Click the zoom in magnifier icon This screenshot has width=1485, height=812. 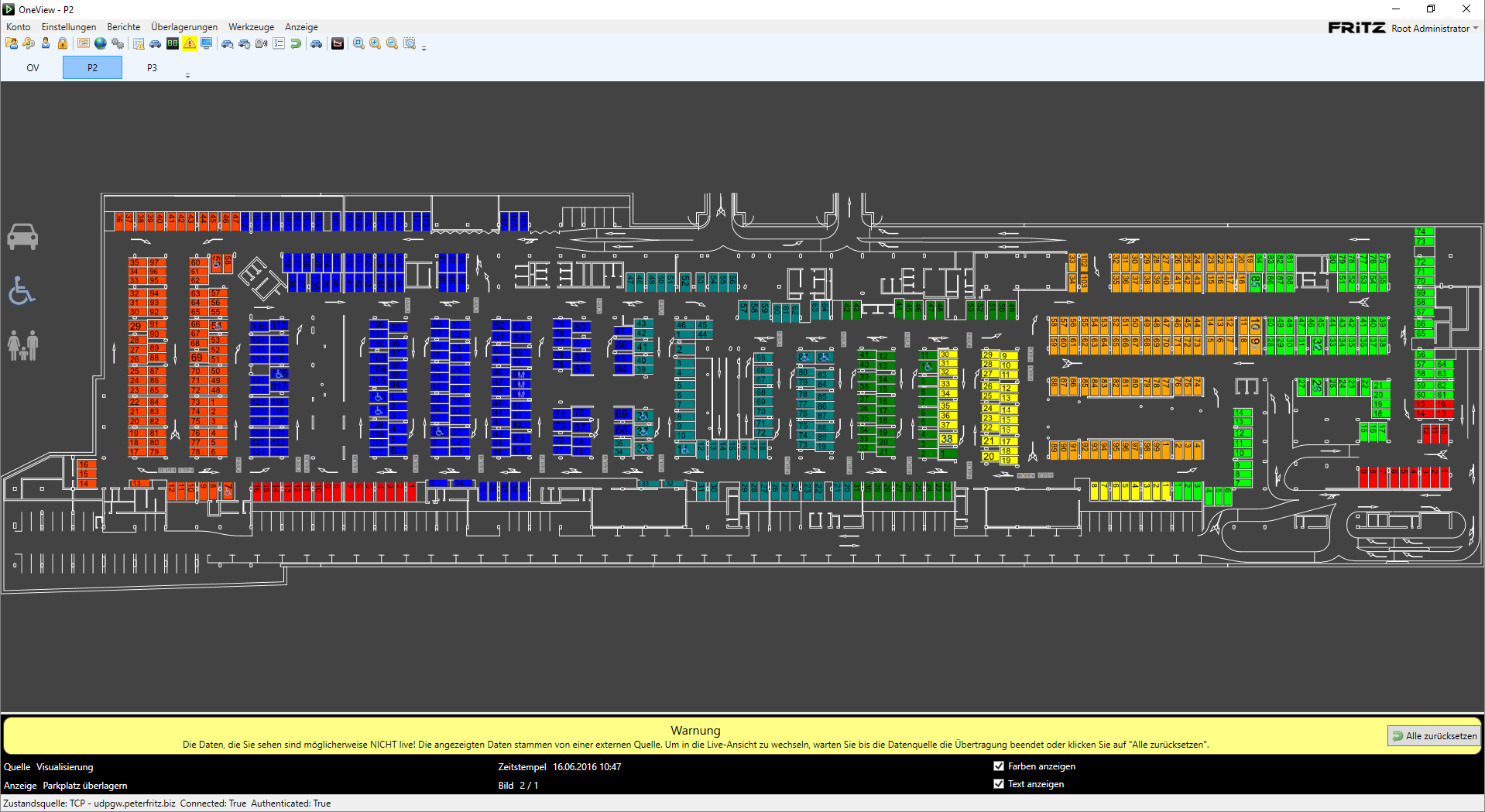(x=376, y=43)
